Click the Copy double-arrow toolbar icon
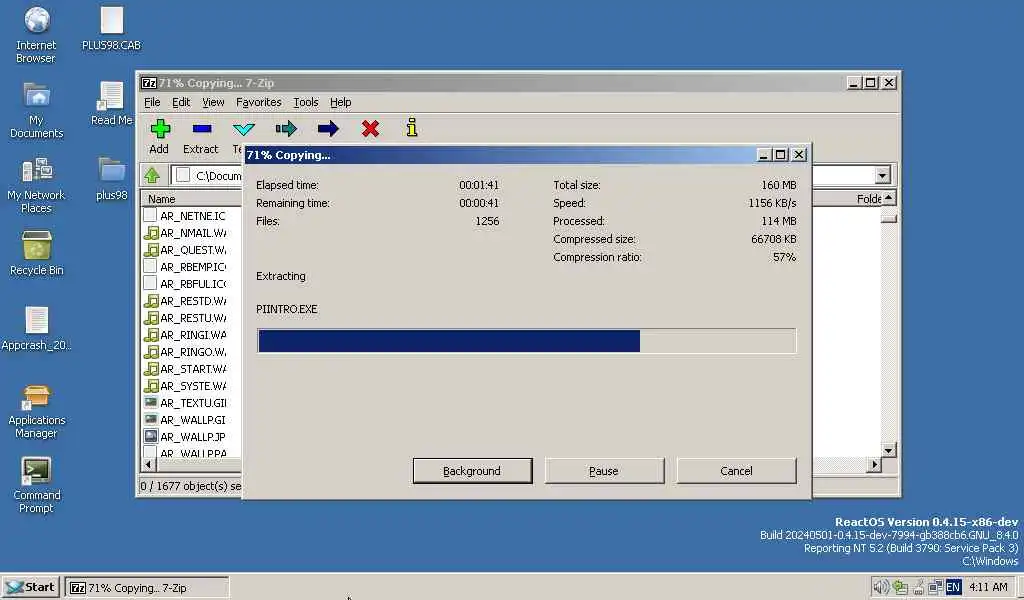The width and height of the screenshot is (1024, 600). (286, 129)
